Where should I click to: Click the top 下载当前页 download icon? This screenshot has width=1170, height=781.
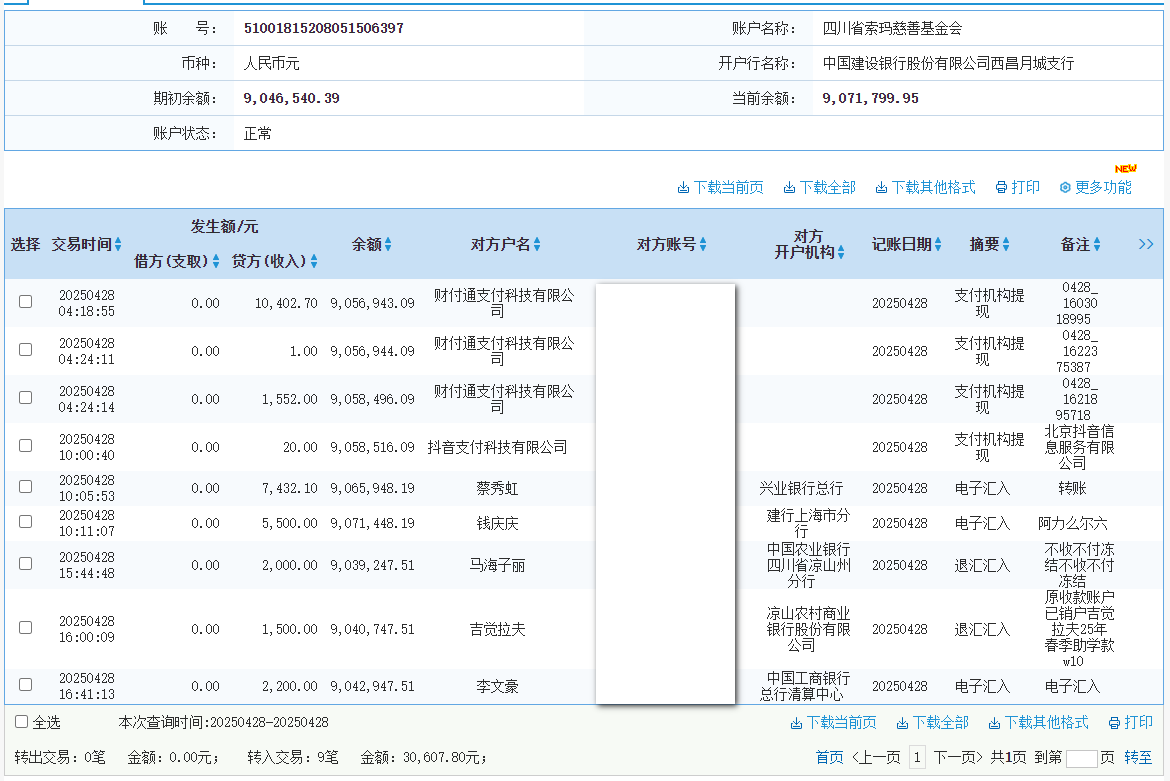[x=684, y=188]
